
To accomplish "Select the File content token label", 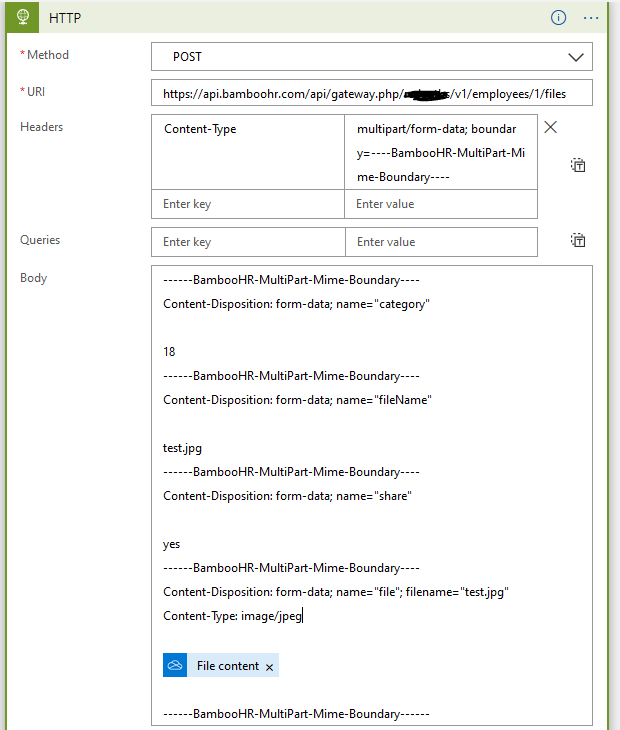I will [x=227, y=666].
